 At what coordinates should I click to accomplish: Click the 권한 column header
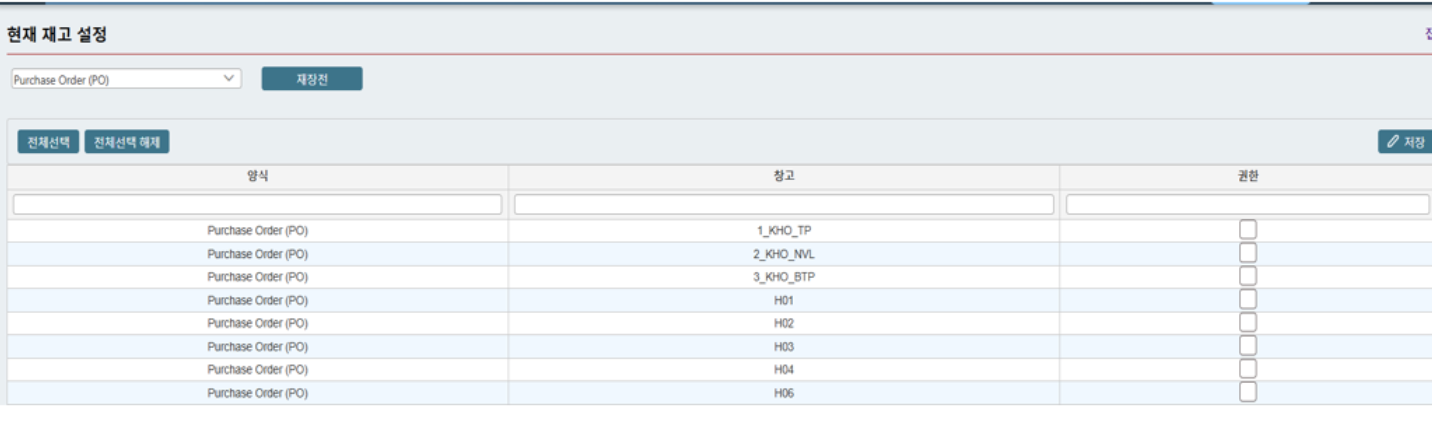coord(1247,176)
